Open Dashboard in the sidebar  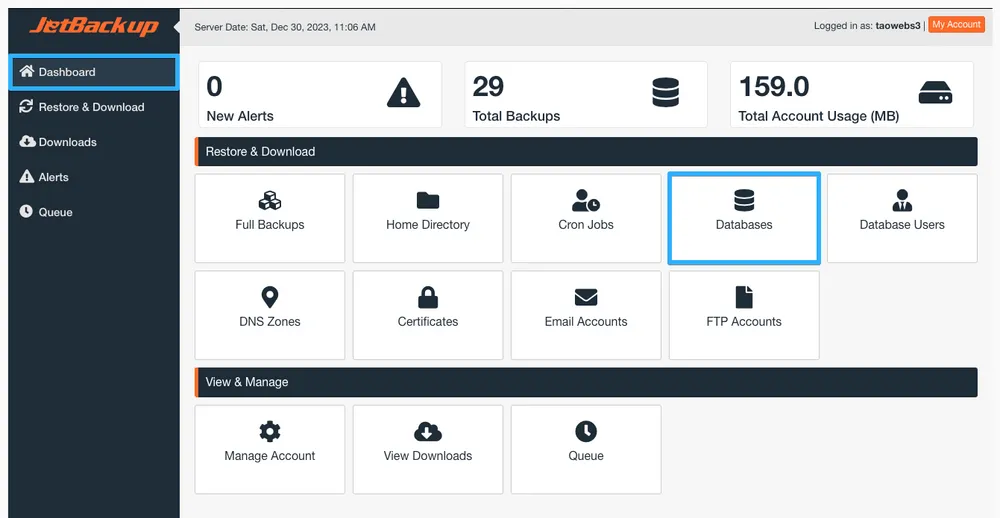tap(94, 72)
